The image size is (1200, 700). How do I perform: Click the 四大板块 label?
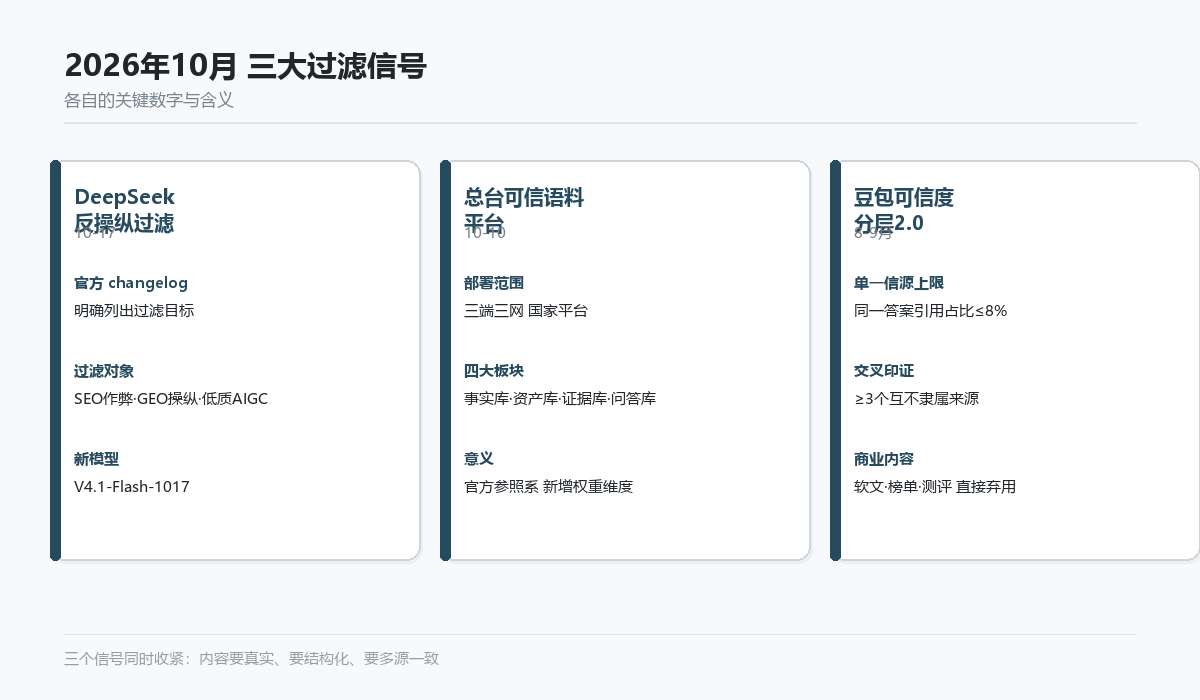494,371
